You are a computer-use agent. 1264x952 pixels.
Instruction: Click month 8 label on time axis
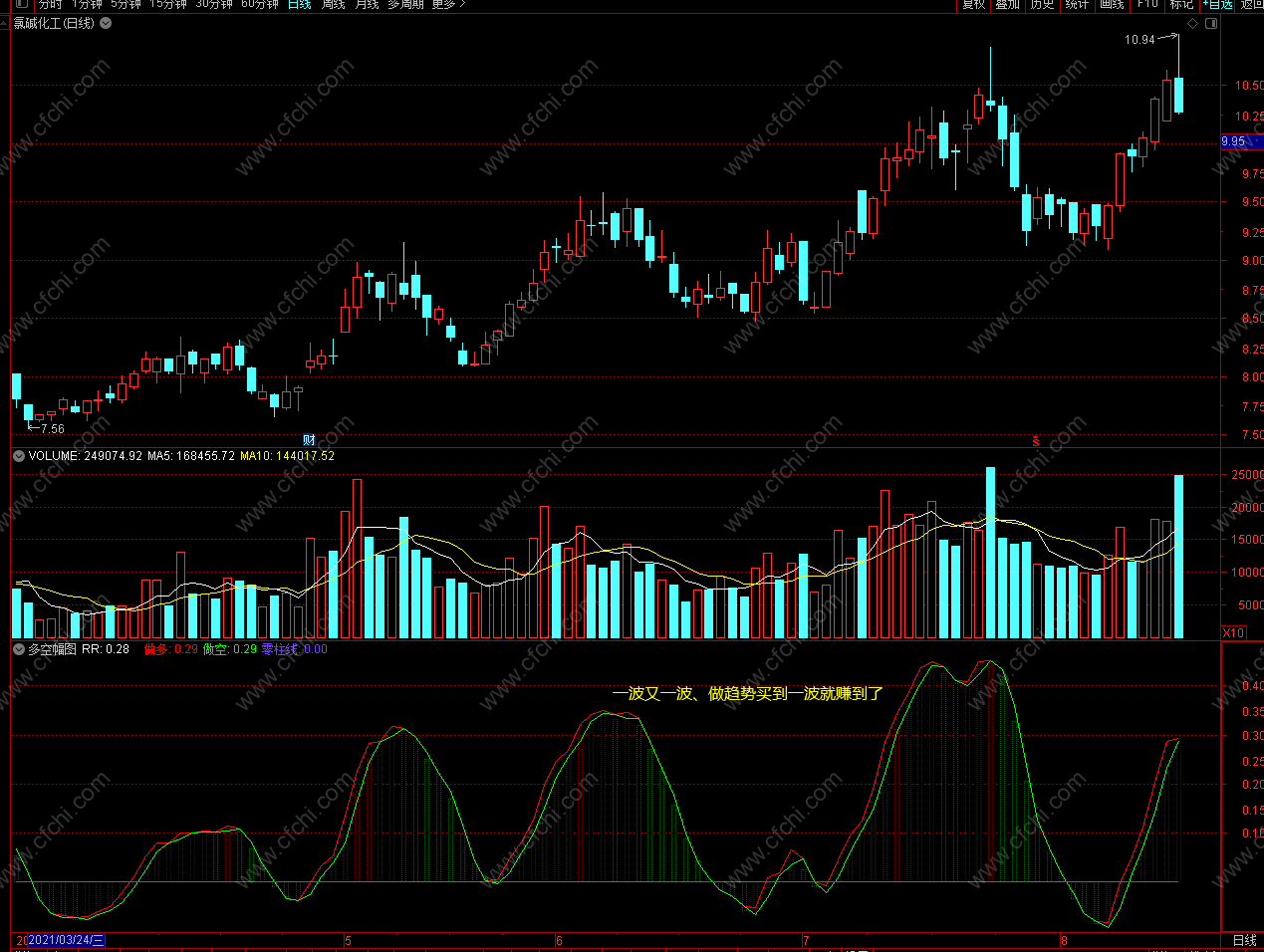click(1064, 940)
